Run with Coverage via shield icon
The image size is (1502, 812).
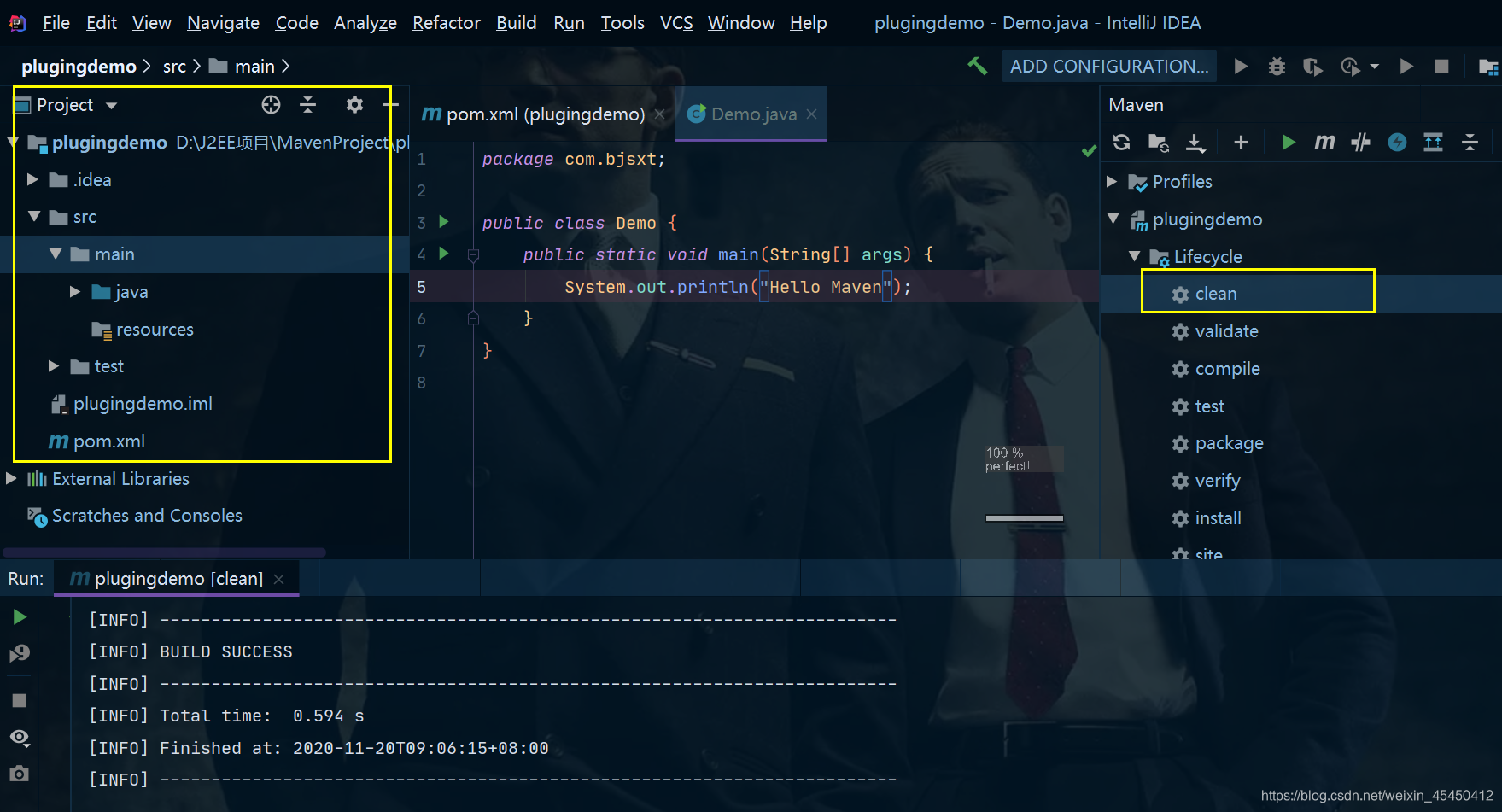[x=1312, y=67]
